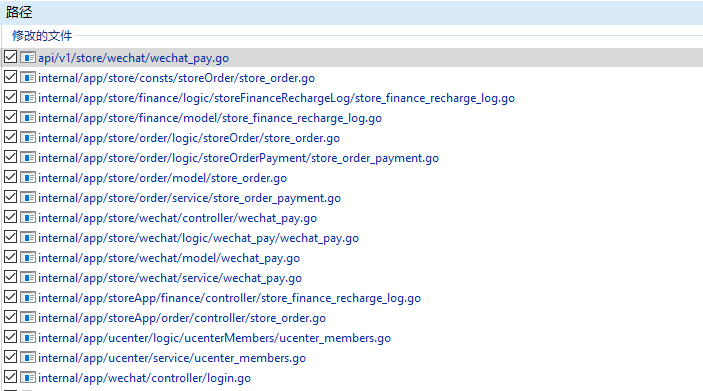The height and width of the screenshot is (391, 703).
Task: Select path internal/app/store/wechat/logic/wechat_pay/wechat_pay.go
Action: click(x=199, y=238)
